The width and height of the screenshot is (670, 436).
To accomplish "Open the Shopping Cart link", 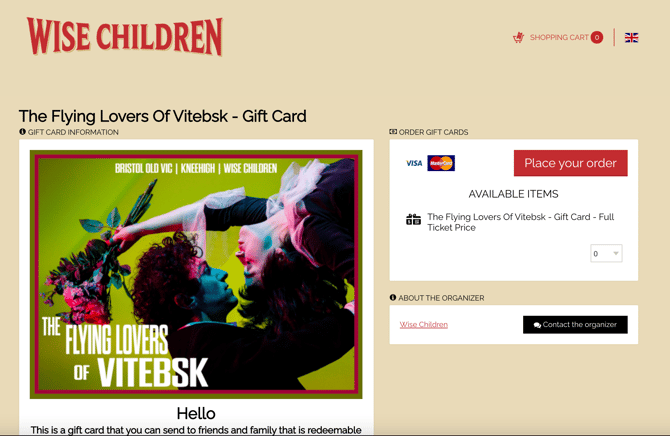I will coord(558,38).
